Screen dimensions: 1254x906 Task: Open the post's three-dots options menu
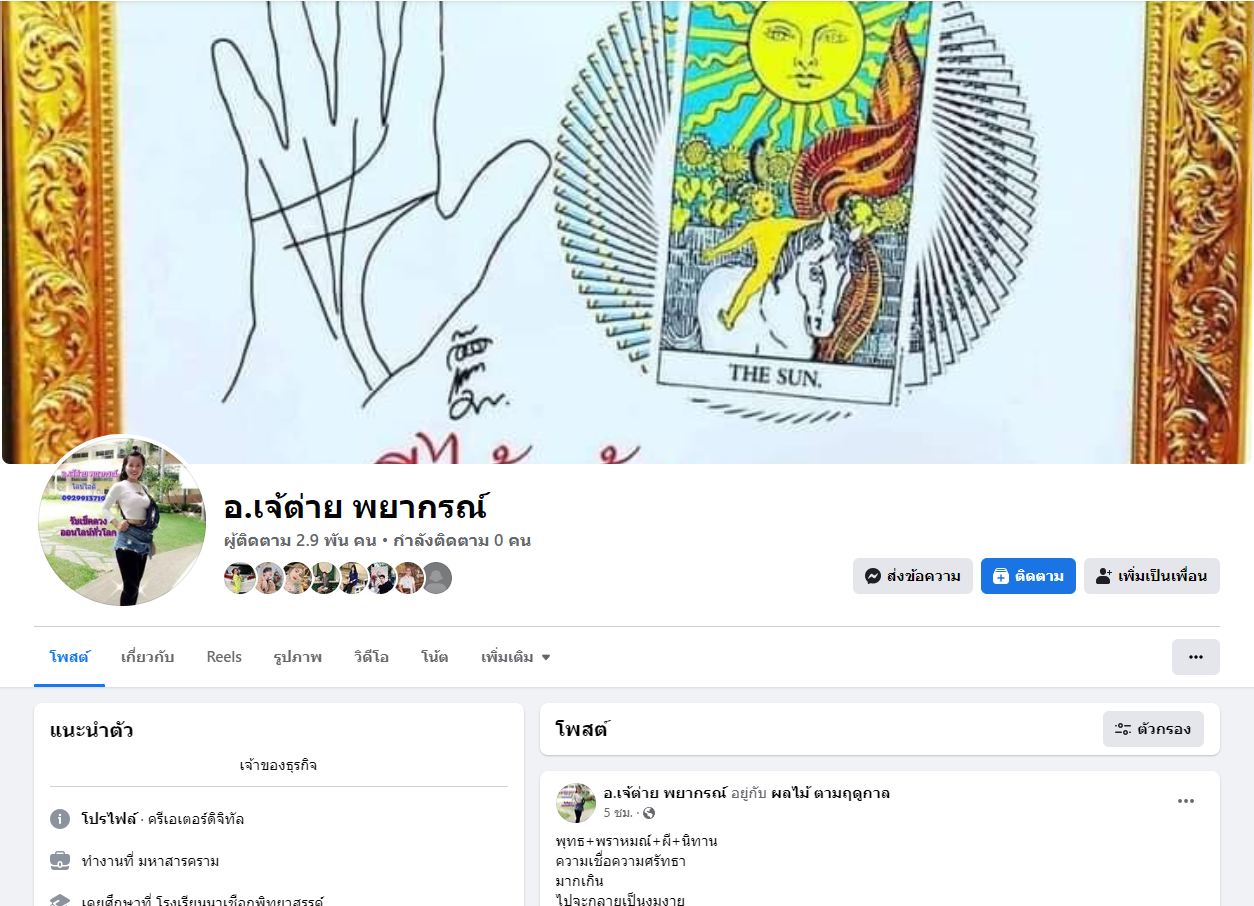1186,801
